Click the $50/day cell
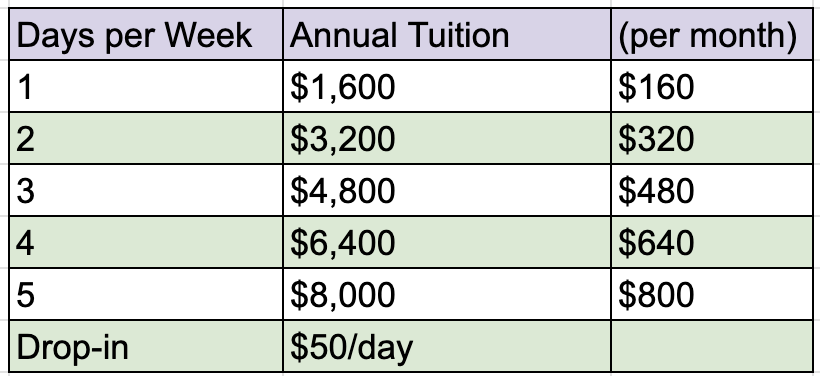The height and width of the screenshot is (376, 820). (x=447, y=346)
